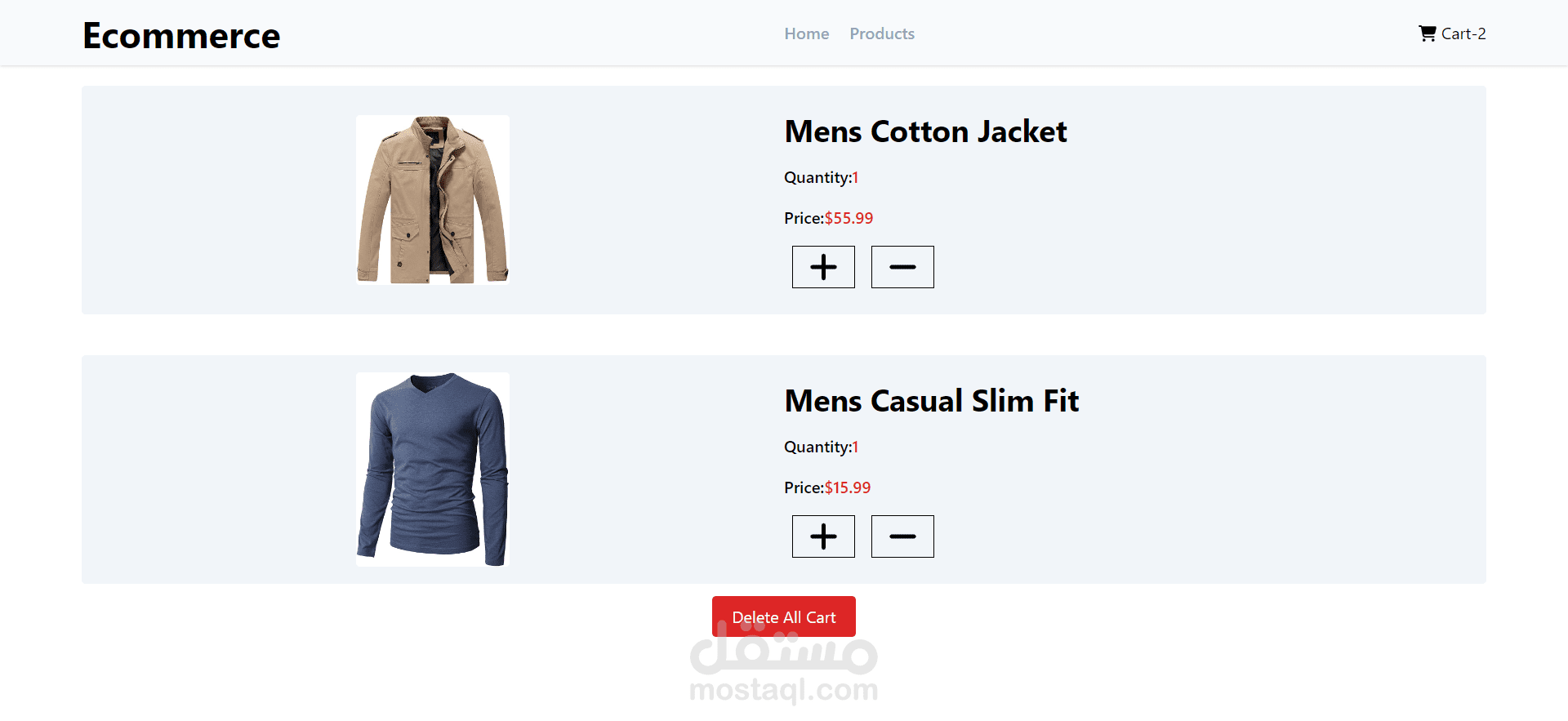Image resolution: width=1568 pixels, height=721 pixels.
Task: Click the blue slim fit shirt image
Action: [433, 470]
